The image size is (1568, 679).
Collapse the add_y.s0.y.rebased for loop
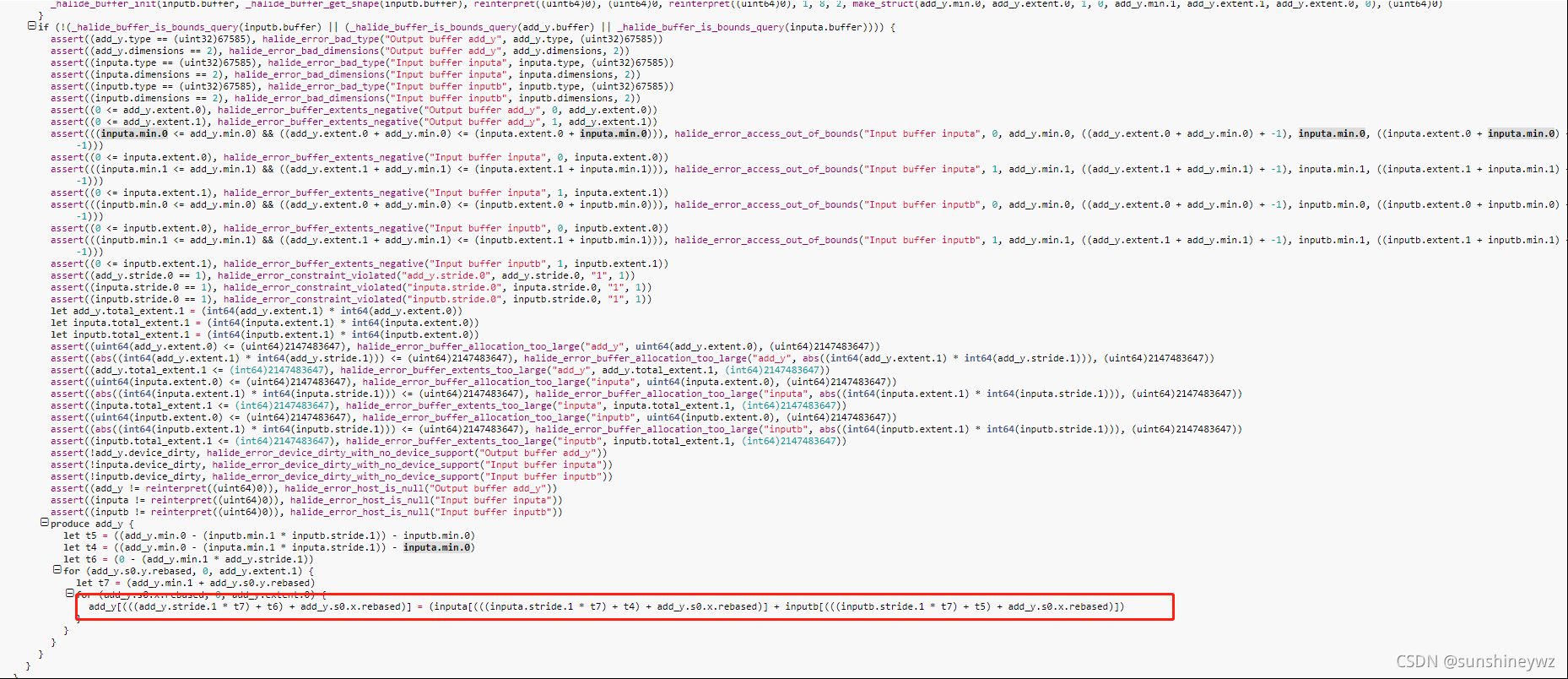pyautogui.click(x=57, y=570)
